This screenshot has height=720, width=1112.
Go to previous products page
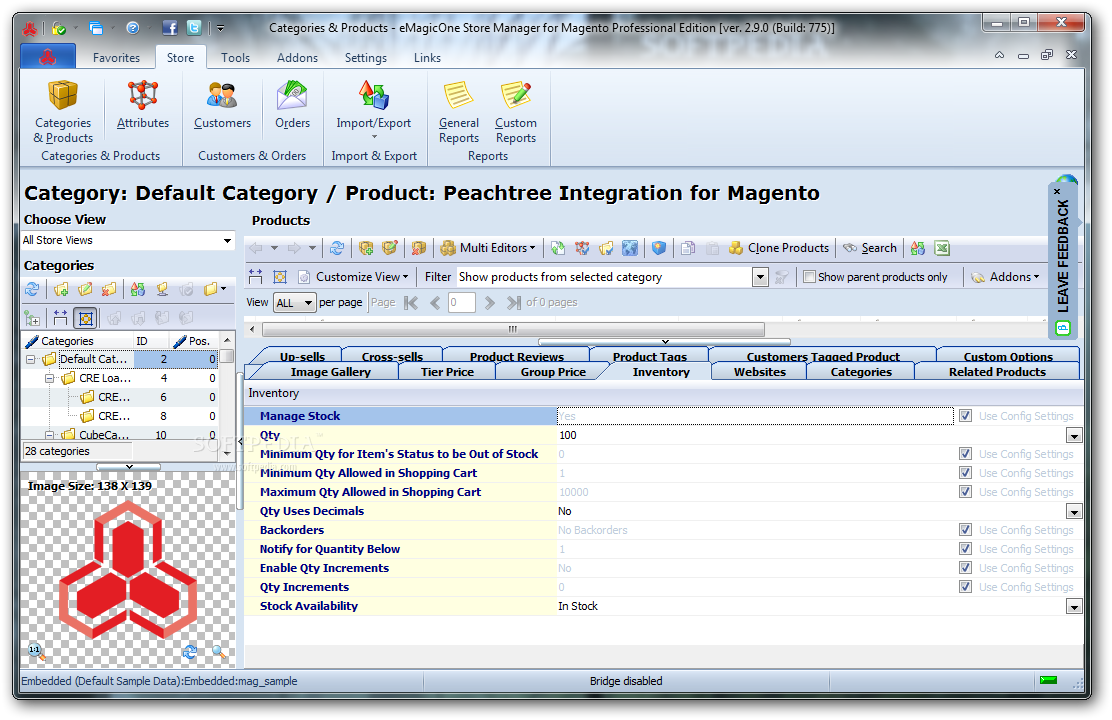coord(435,303)
